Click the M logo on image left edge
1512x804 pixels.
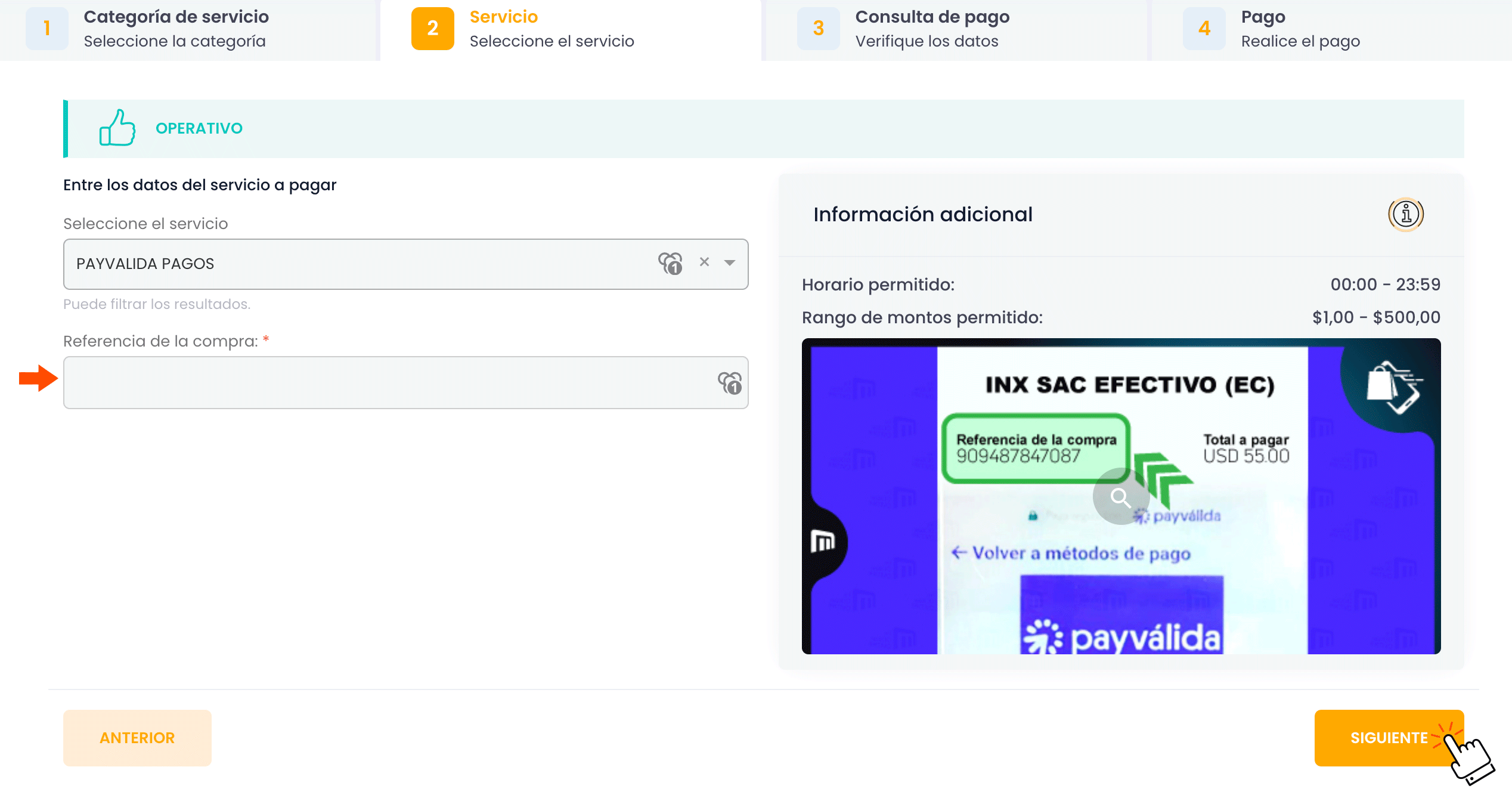point(823,542)
